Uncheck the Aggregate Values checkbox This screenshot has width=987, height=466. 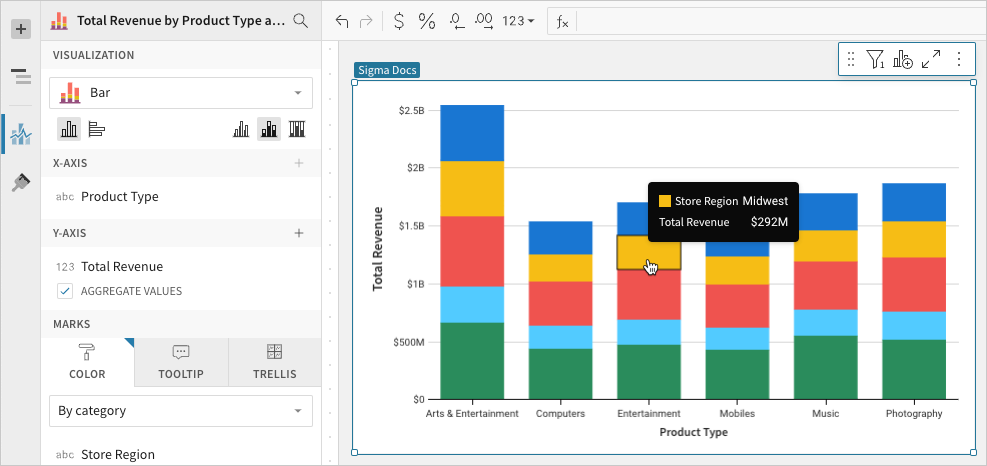tap(65, 291)
